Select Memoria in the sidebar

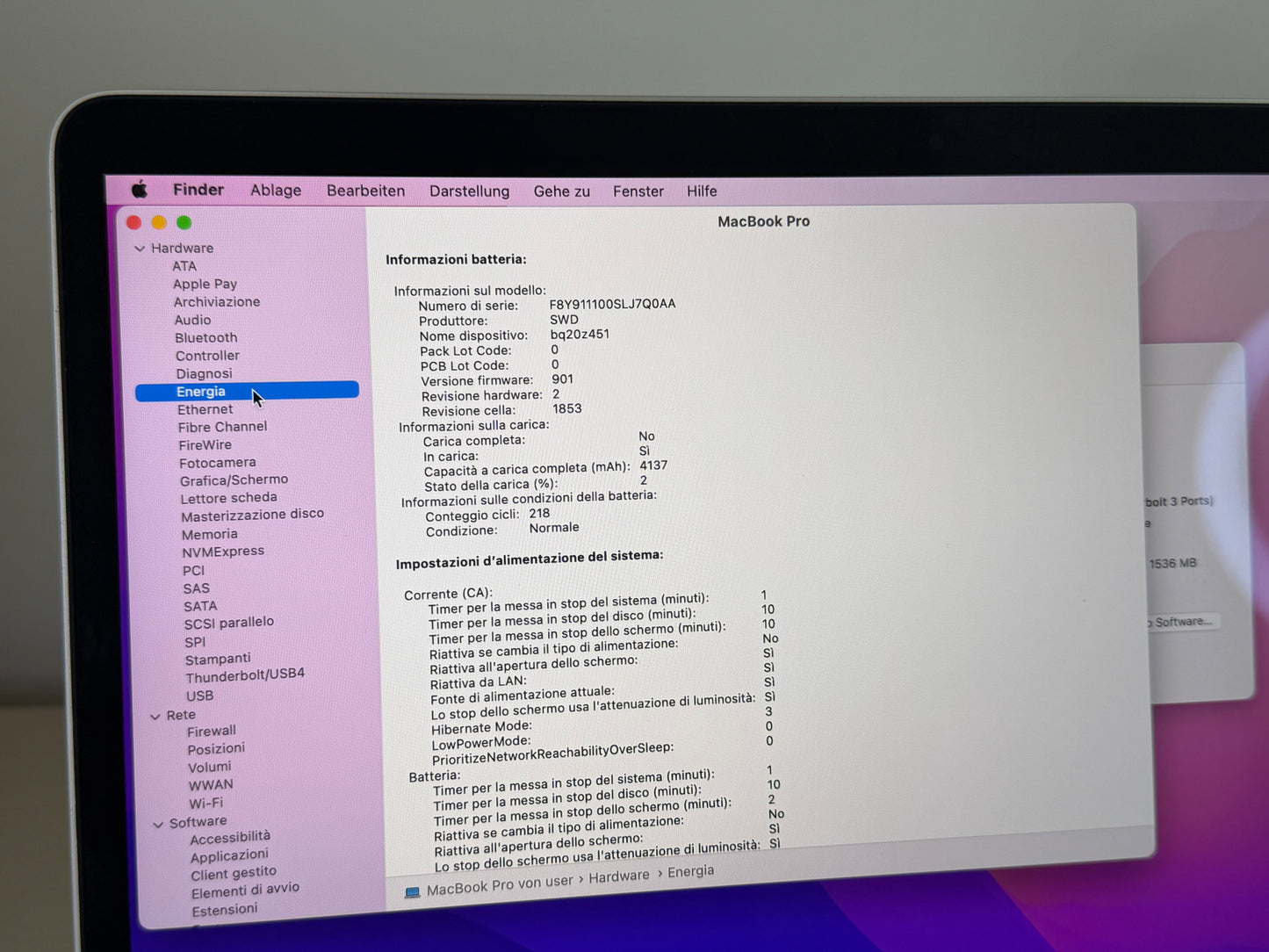point(209,534)
